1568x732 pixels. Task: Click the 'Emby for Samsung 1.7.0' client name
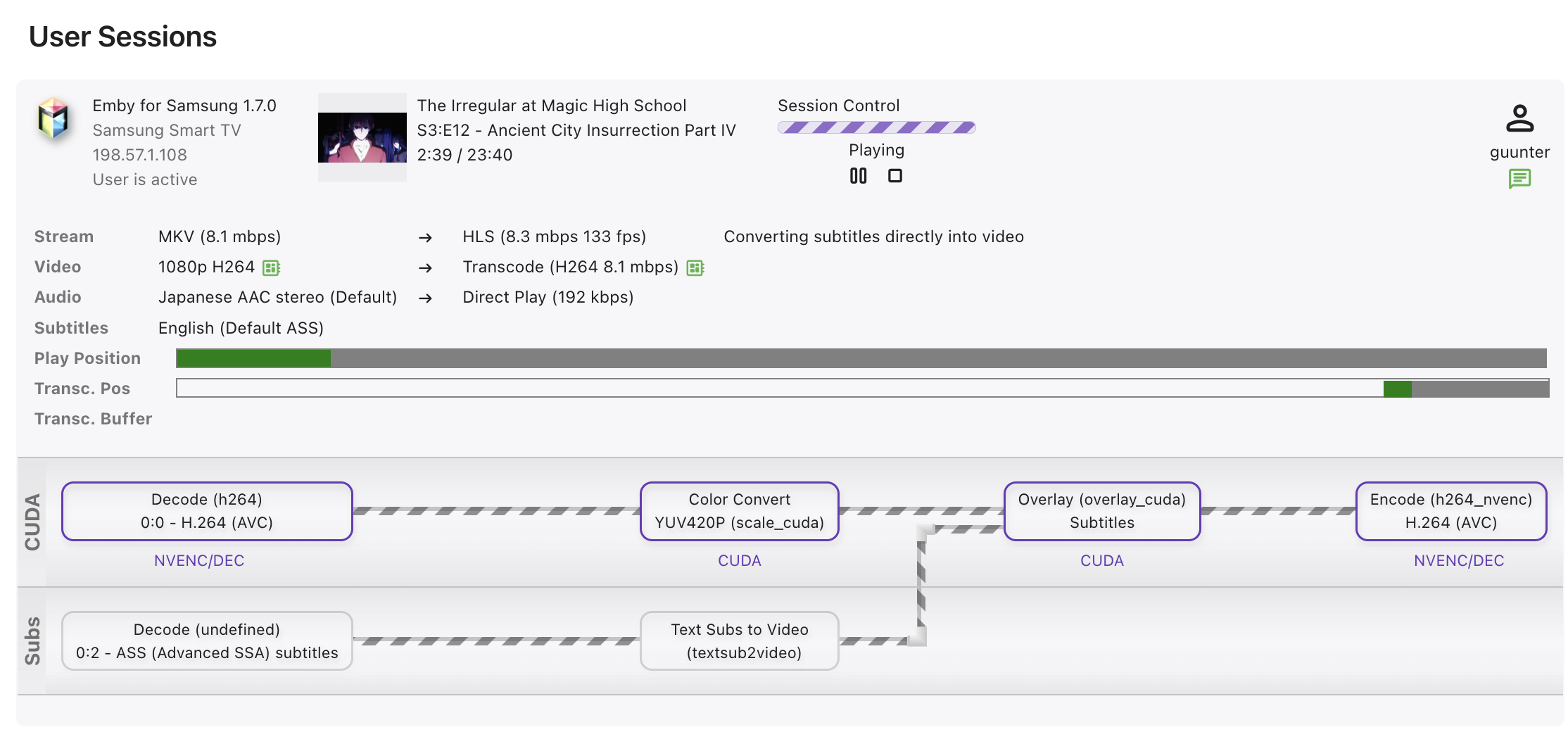point(184,106)
